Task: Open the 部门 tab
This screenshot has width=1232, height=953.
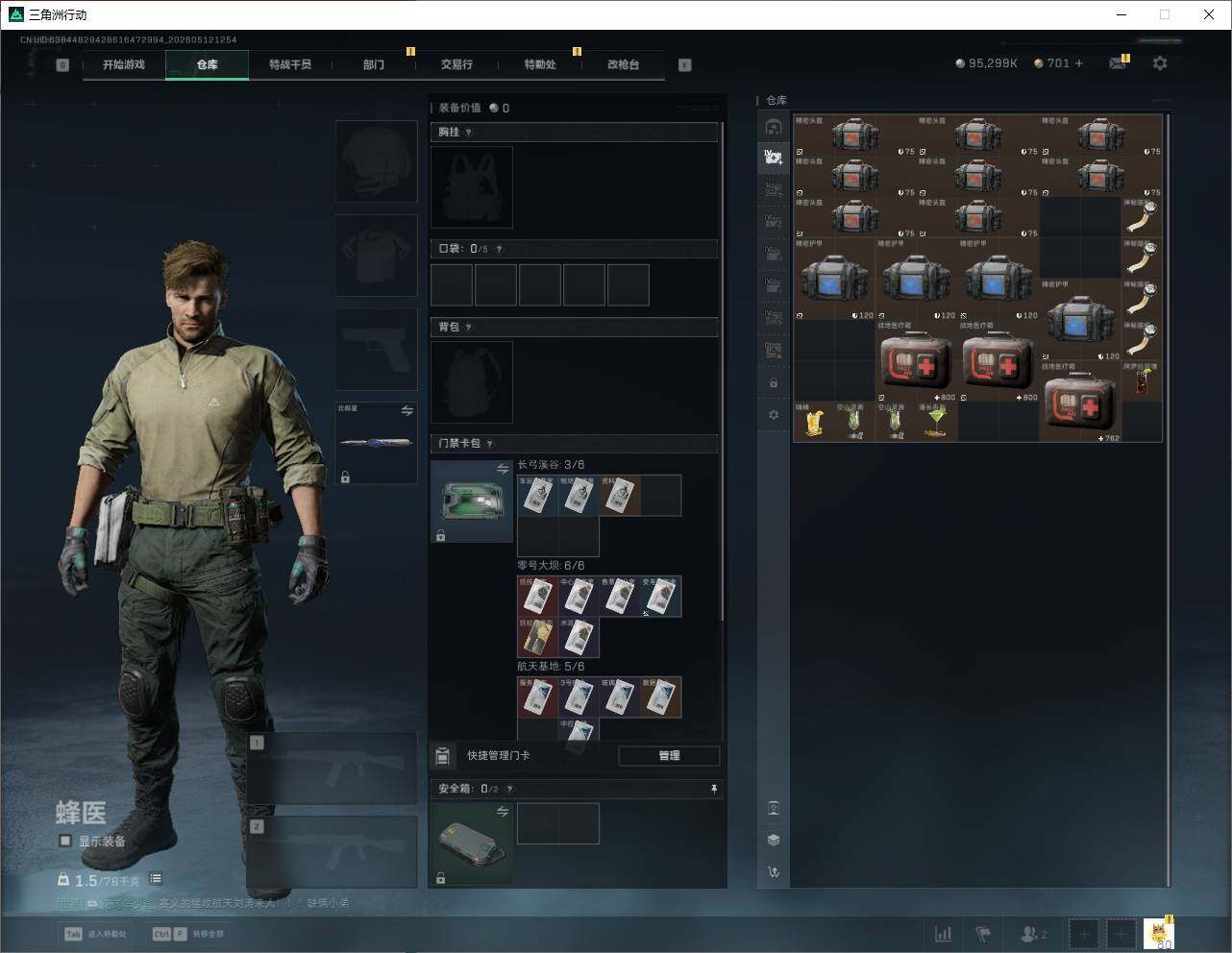Action: coord(374,64)
